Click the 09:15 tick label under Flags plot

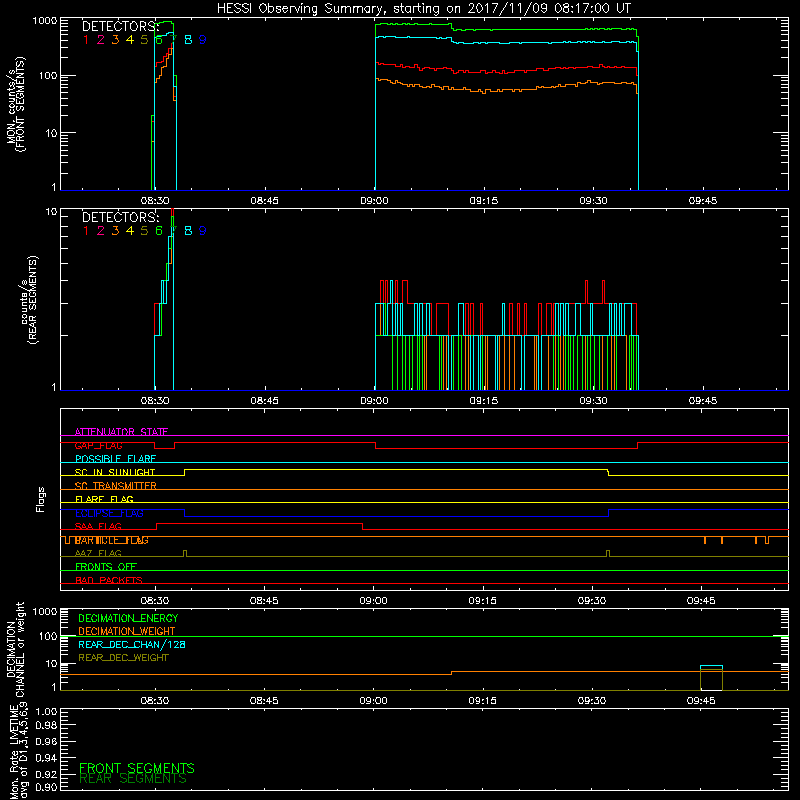(482, 601)
